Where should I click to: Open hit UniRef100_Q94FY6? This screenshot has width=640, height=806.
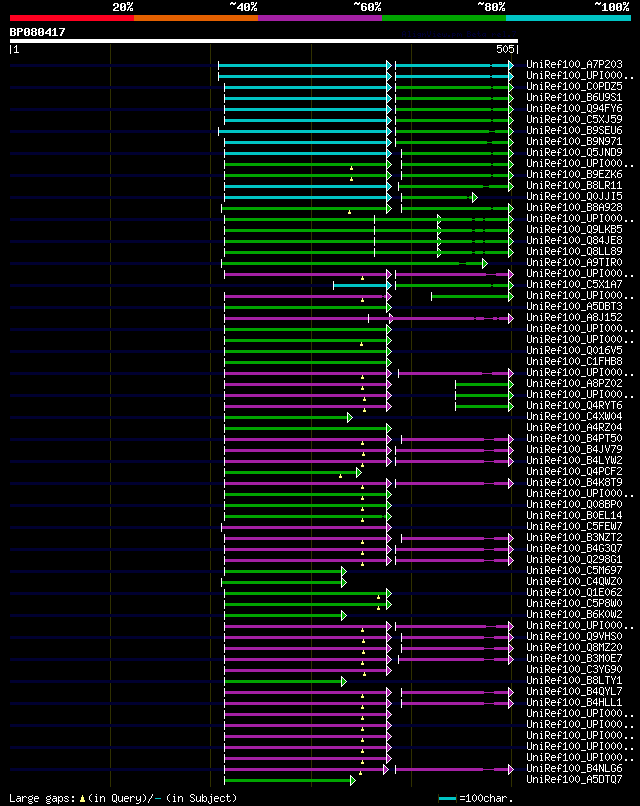574,108
